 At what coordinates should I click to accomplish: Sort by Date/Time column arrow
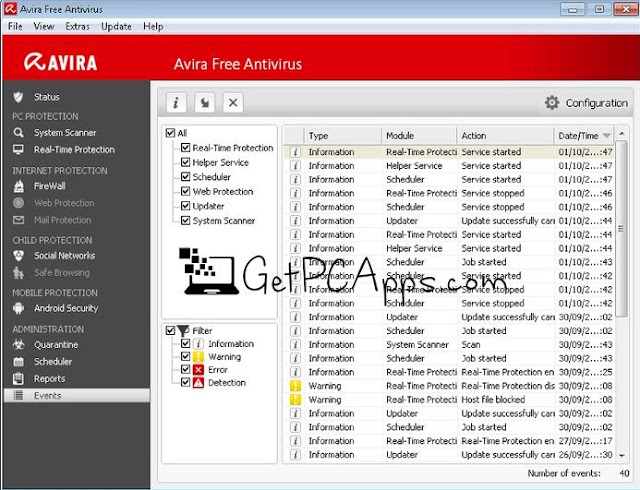coord(607,136)
